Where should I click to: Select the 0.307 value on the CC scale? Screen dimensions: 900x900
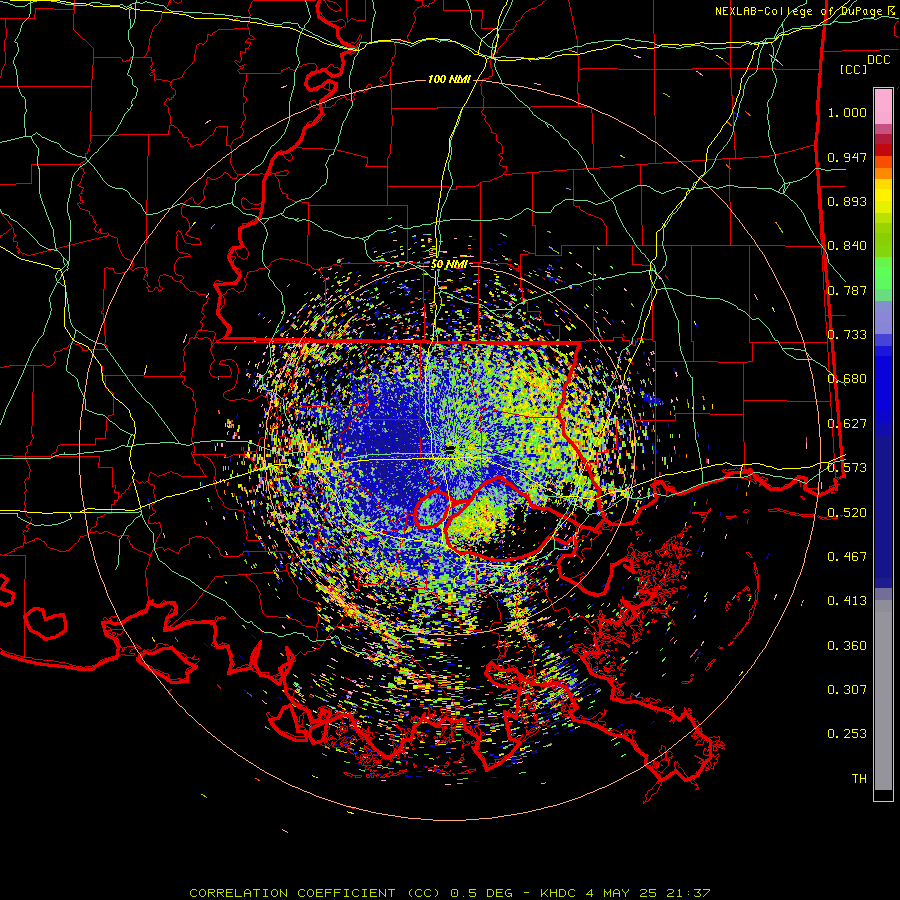(847, 690)
